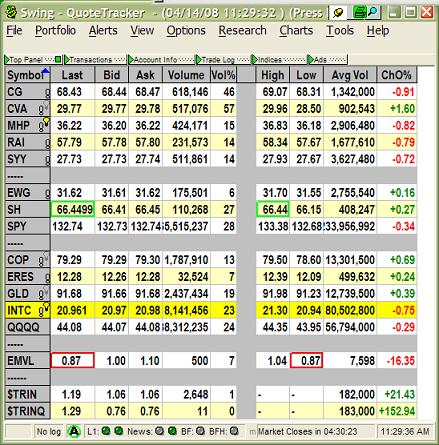Click the BFH gray indicator light
Image resolution: width=439 pixels, height=445 pixels.
(x=234, y=431)
